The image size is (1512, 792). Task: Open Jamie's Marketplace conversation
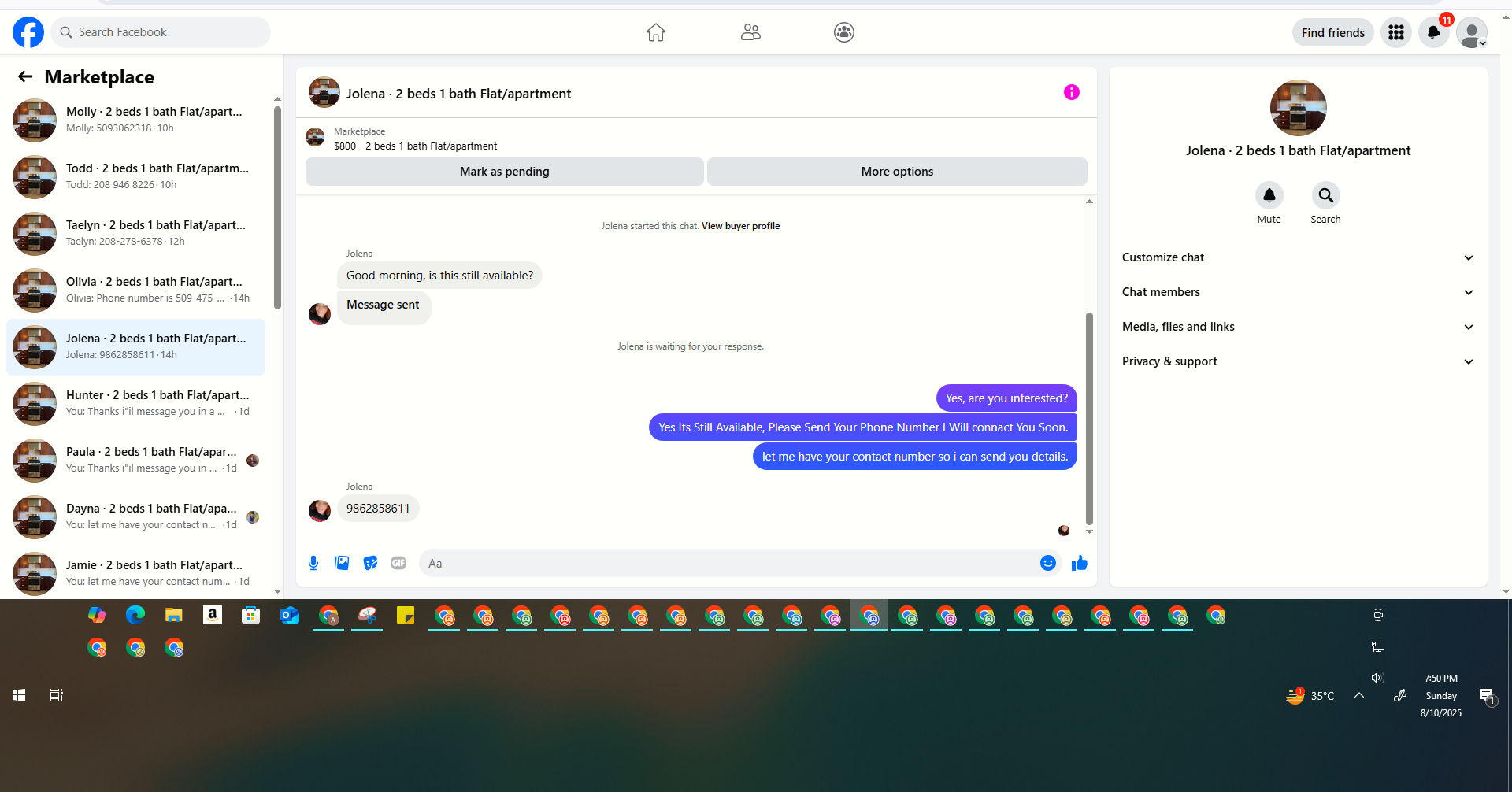click(135, 574)
